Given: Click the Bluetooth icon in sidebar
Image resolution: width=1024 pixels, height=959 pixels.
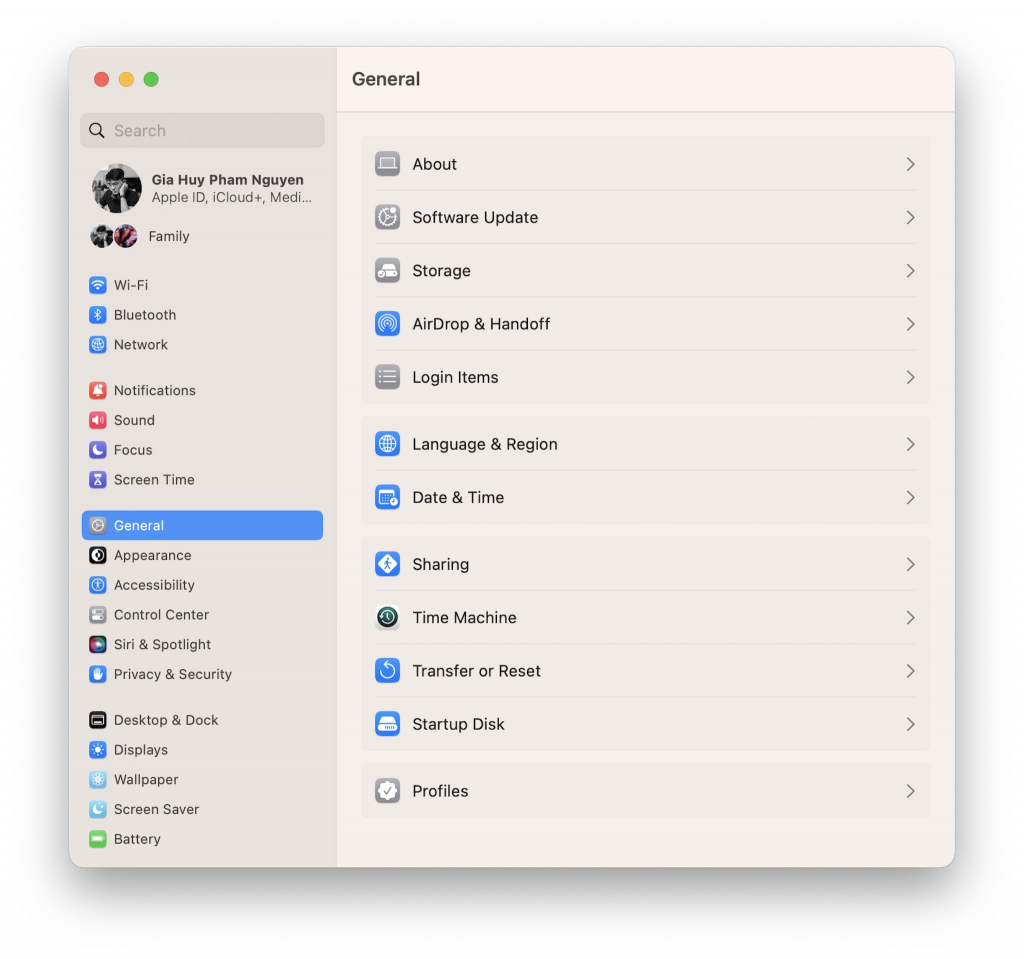Looking at the screenshot, I should point(98,315).
